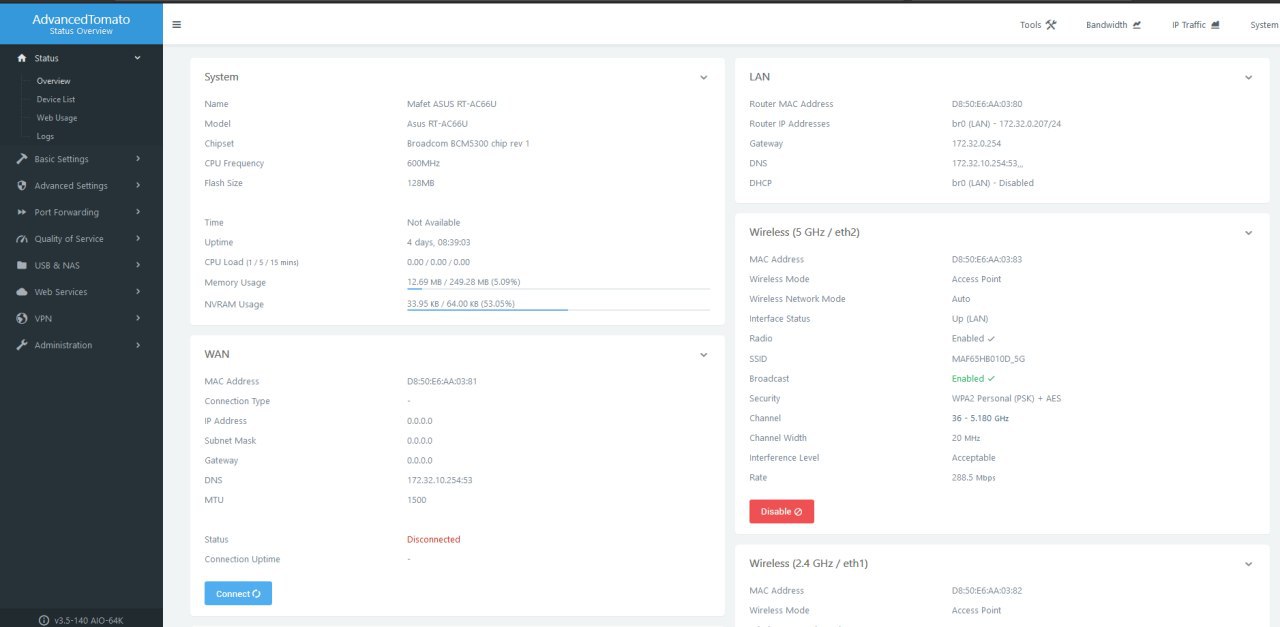Click the Flash Size value 128MB
The image size is (1280, 627).
click(x=421, y=183)
